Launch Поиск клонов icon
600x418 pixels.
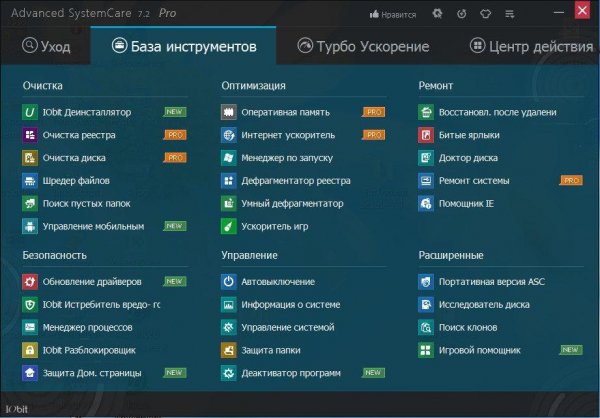click(x=426, y=327)
